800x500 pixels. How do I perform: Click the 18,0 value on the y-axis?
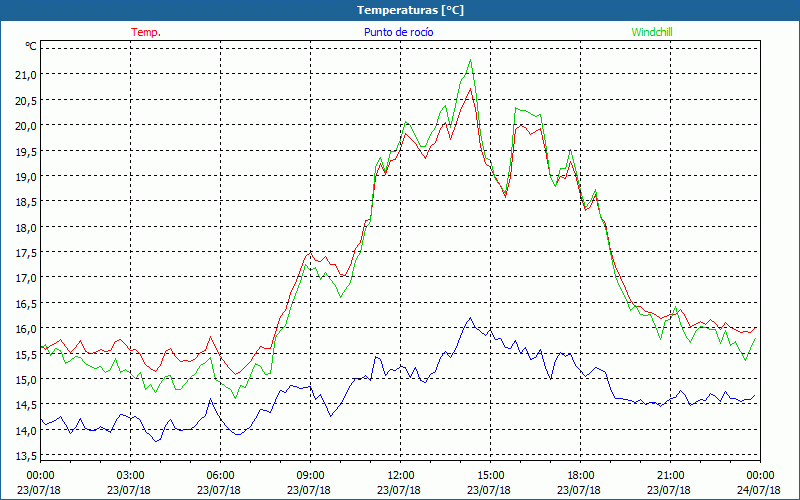[26, 228]
